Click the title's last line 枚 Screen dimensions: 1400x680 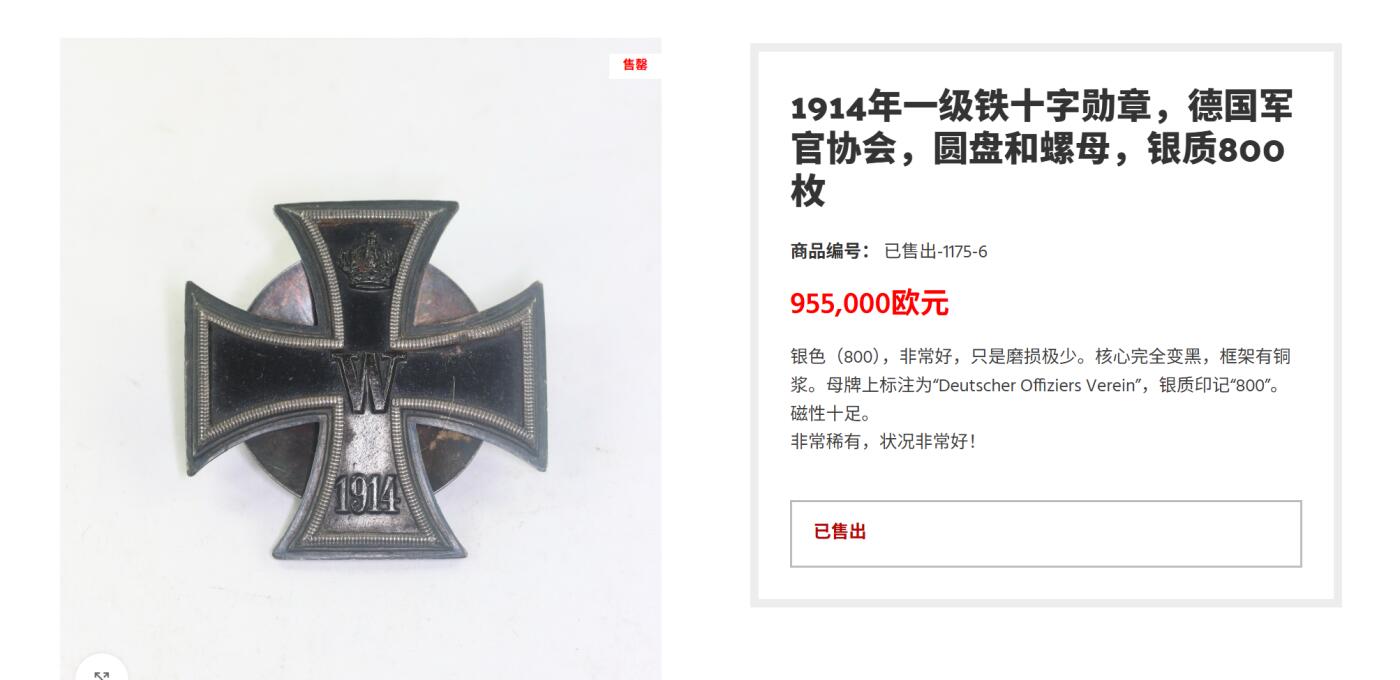(x=808, y=190)
